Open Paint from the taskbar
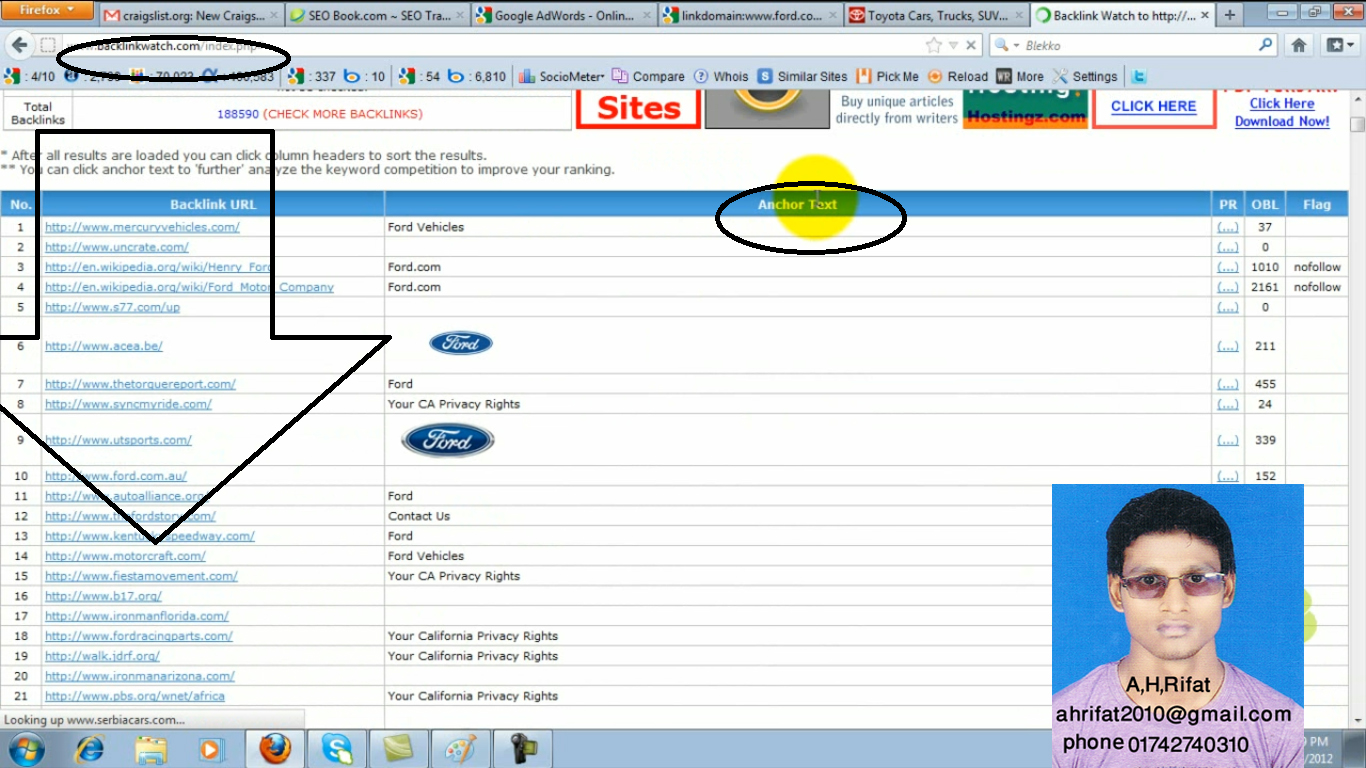This screenshot has height=768, width=1366. pyautogui.click(x=460, y=749)
